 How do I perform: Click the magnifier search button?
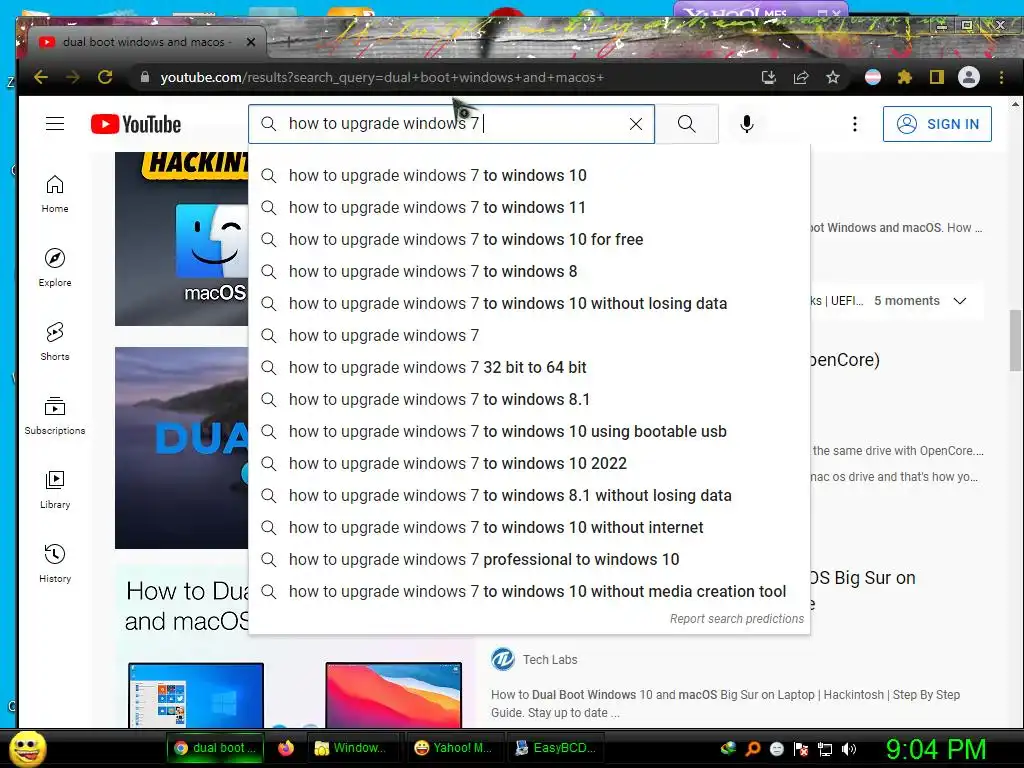click(x=686, y=124)
